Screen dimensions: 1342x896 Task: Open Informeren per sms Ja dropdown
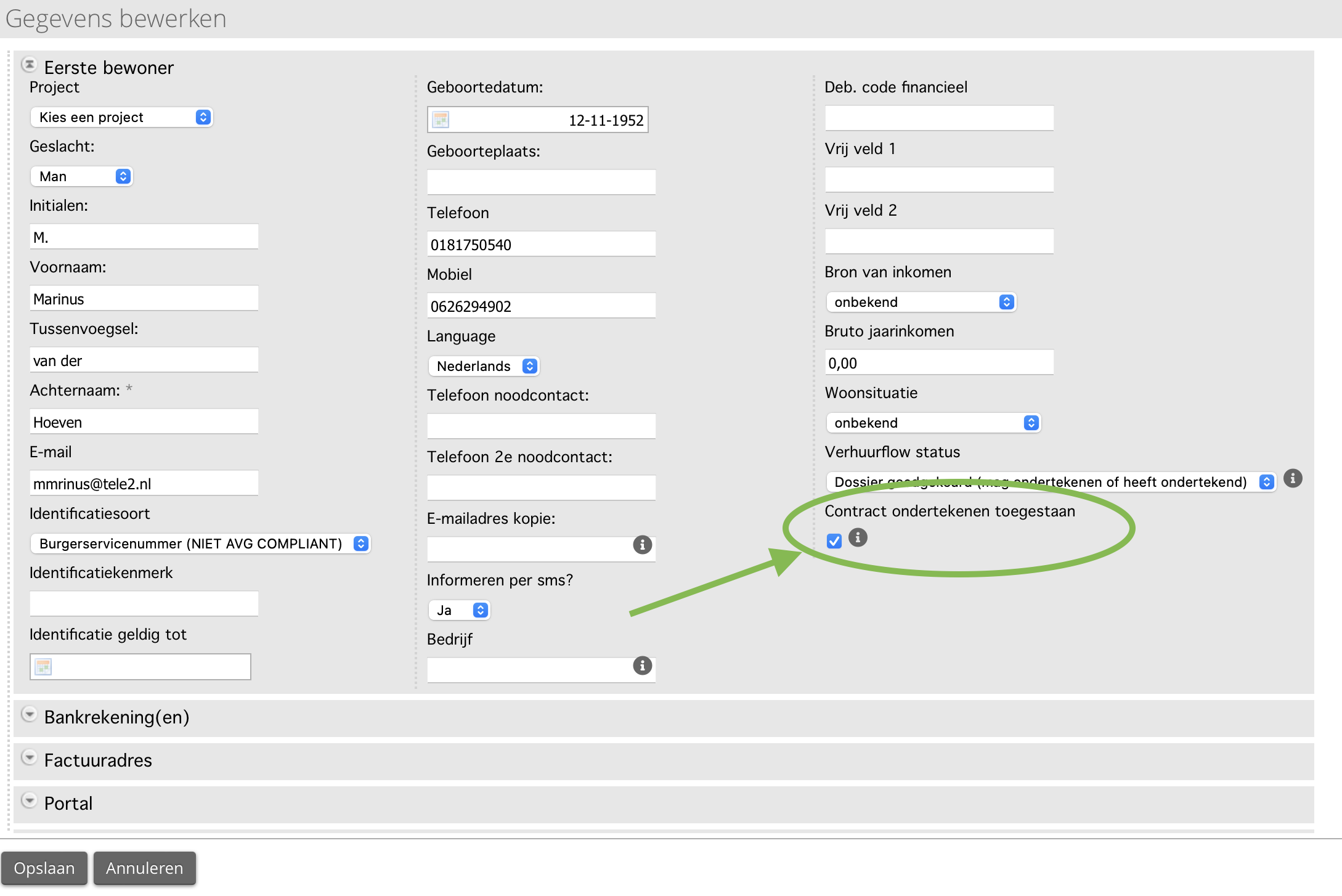tap(459, 610)
